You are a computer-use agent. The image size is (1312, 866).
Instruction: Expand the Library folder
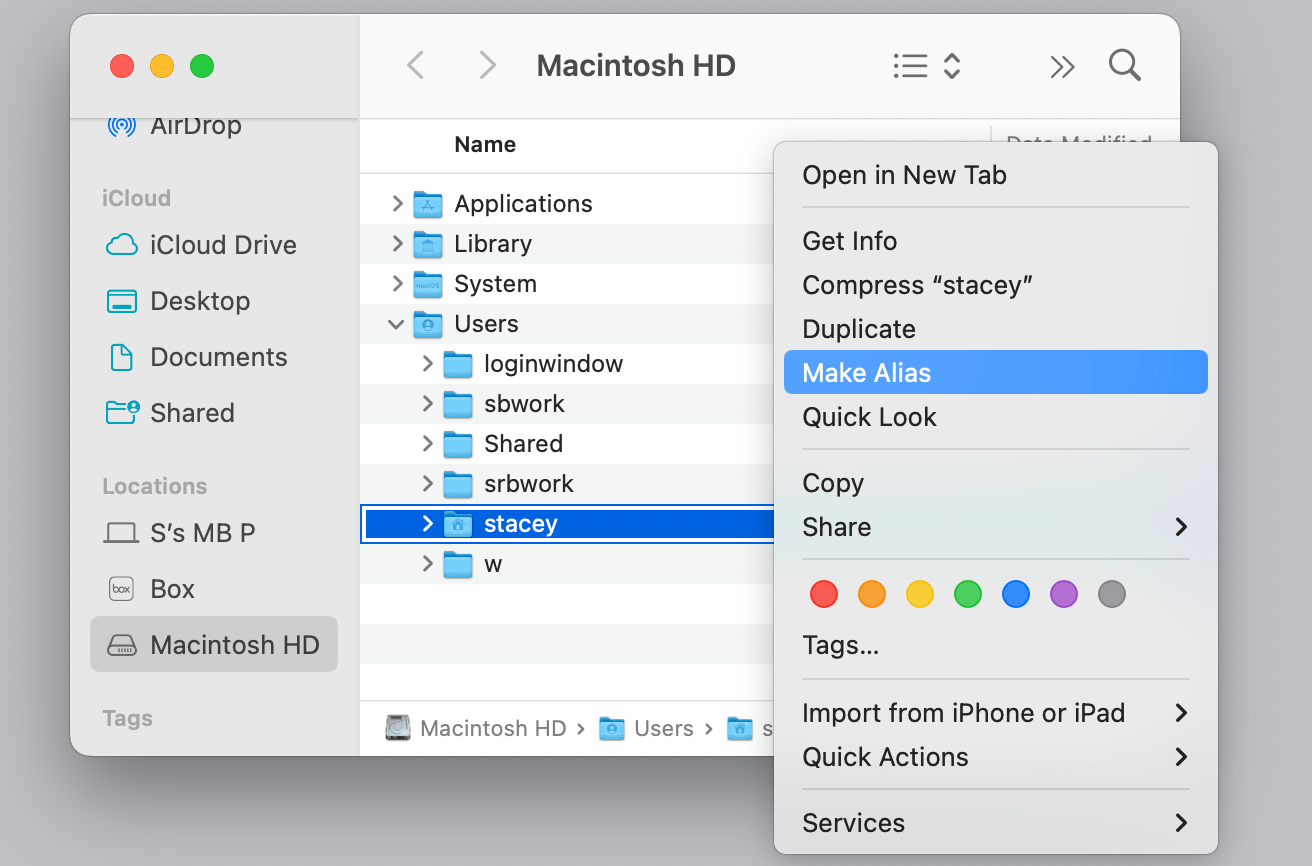click(397, 244)
